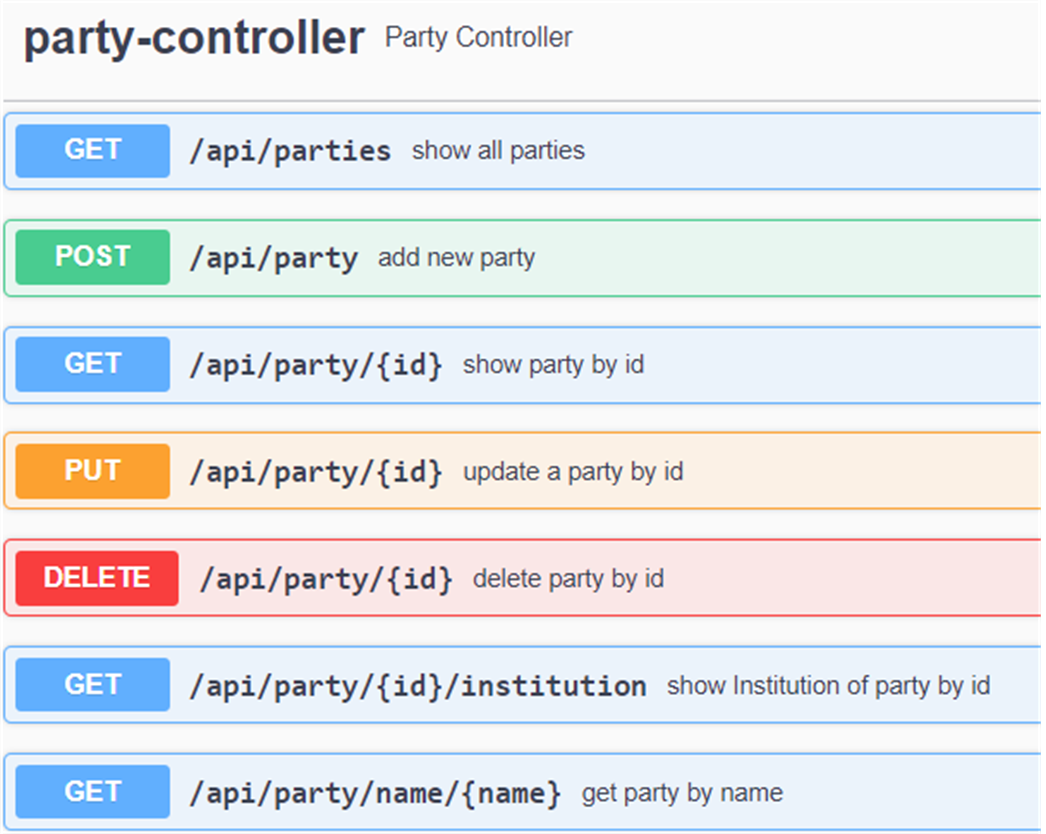Viewport: 1046px width, 834px height.
Task: Open the /api/parties path link
Action: coord(290,151)
